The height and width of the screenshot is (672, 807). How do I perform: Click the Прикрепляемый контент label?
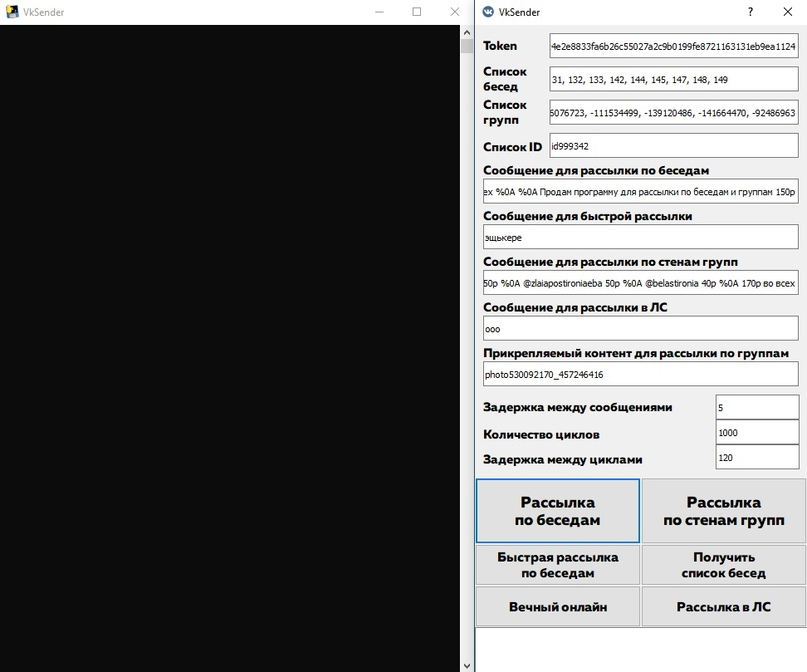point(636,353)
